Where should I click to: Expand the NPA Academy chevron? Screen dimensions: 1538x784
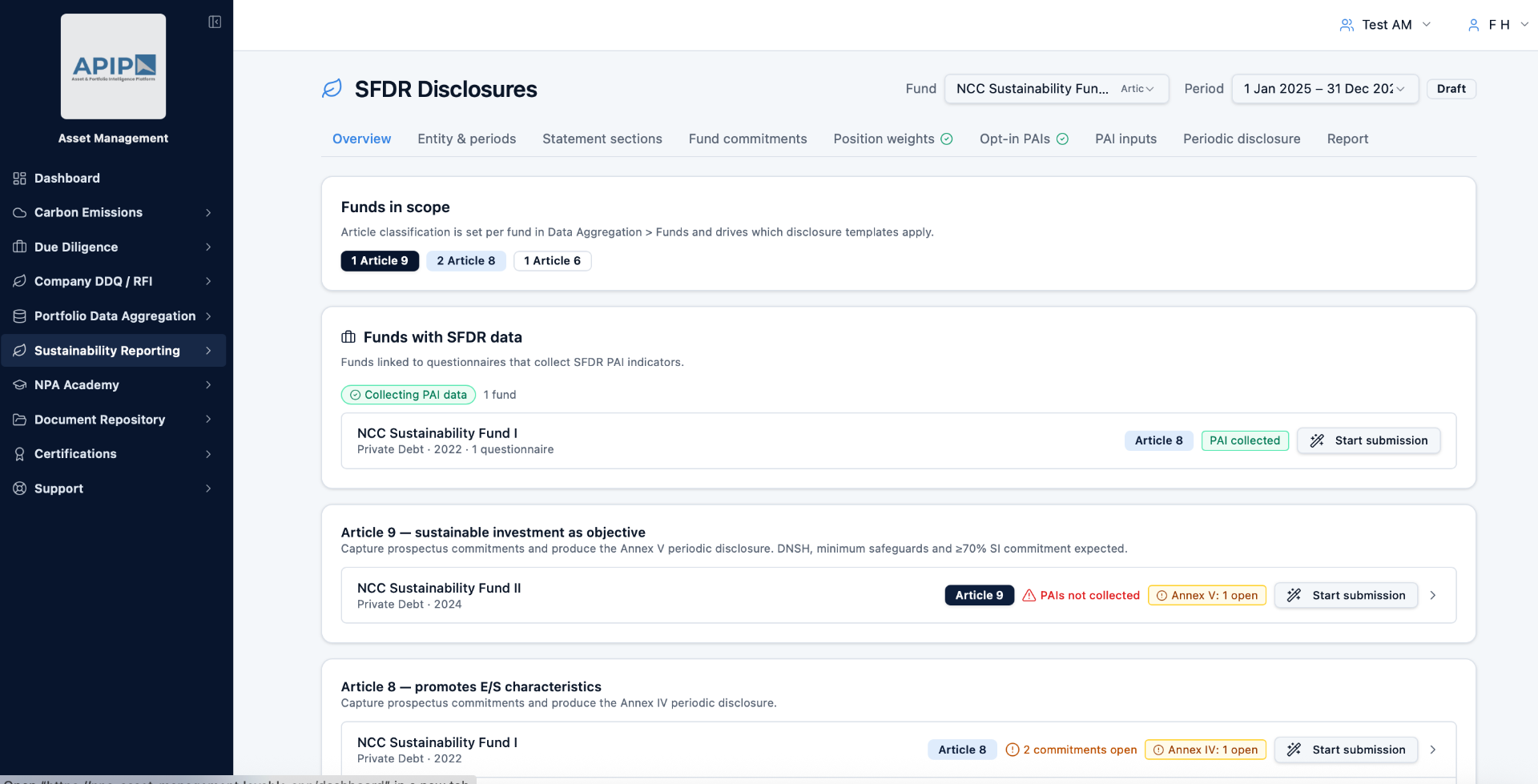[208, 384]
